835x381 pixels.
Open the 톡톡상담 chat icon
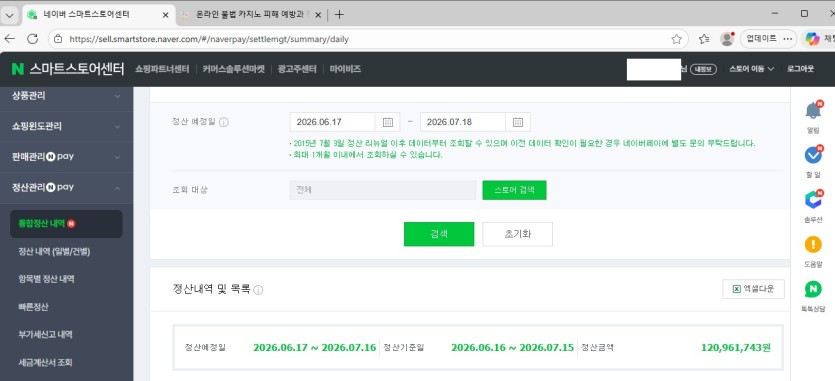(x=813, y=289)
